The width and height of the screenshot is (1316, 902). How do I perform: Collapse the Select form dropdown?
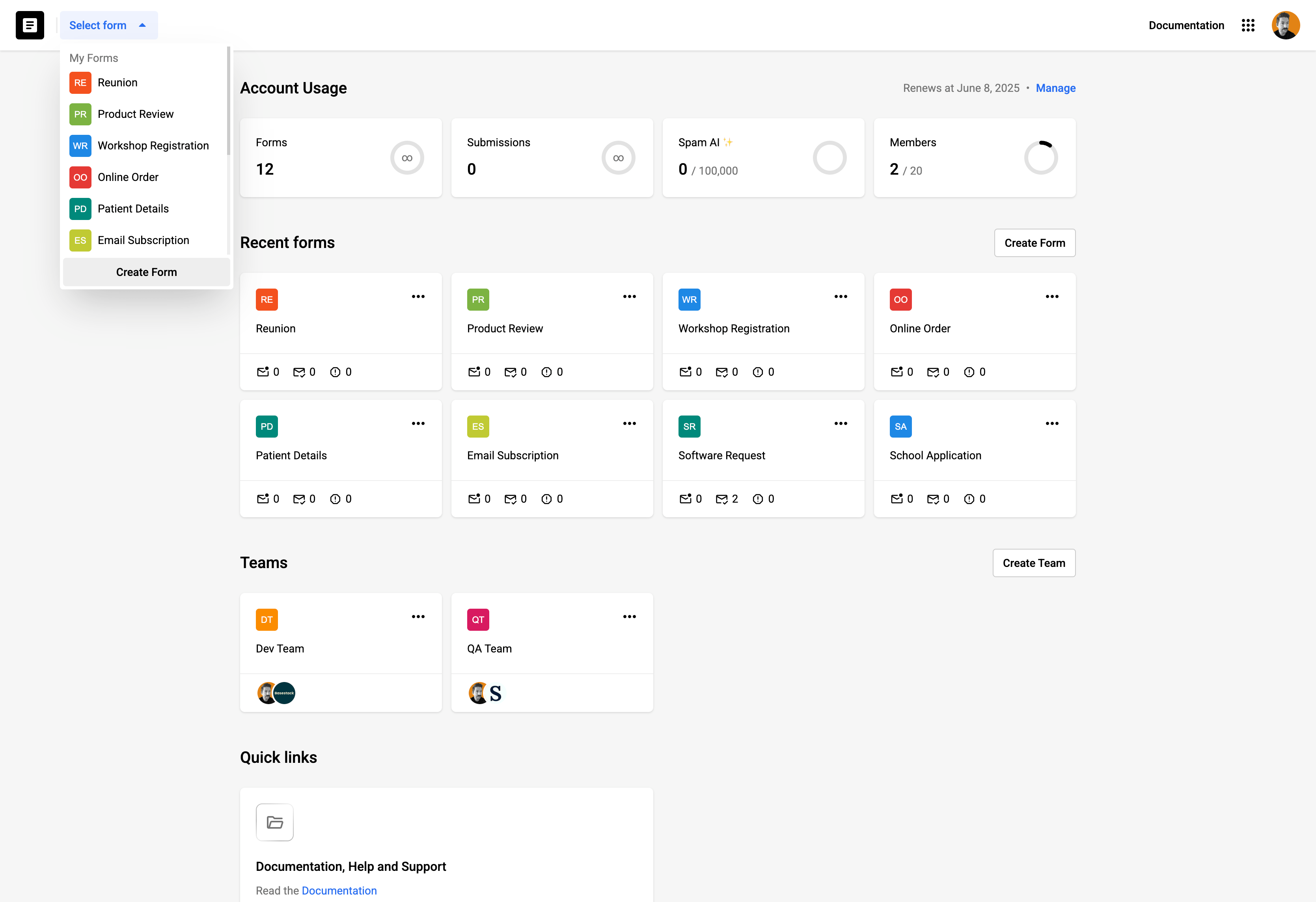(108, 25)
